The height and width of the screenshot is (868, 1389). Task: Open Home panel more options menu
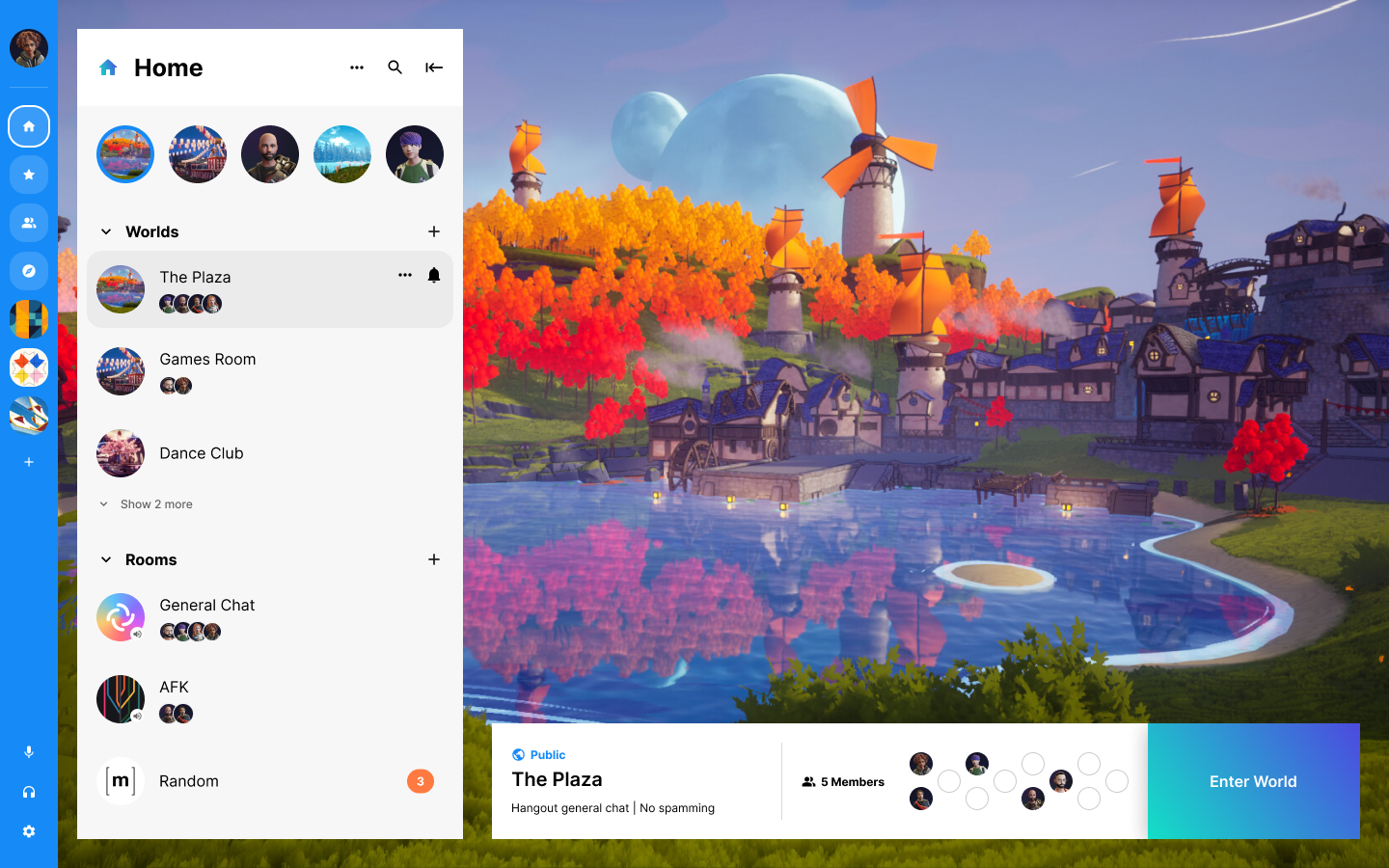(357, 68)
